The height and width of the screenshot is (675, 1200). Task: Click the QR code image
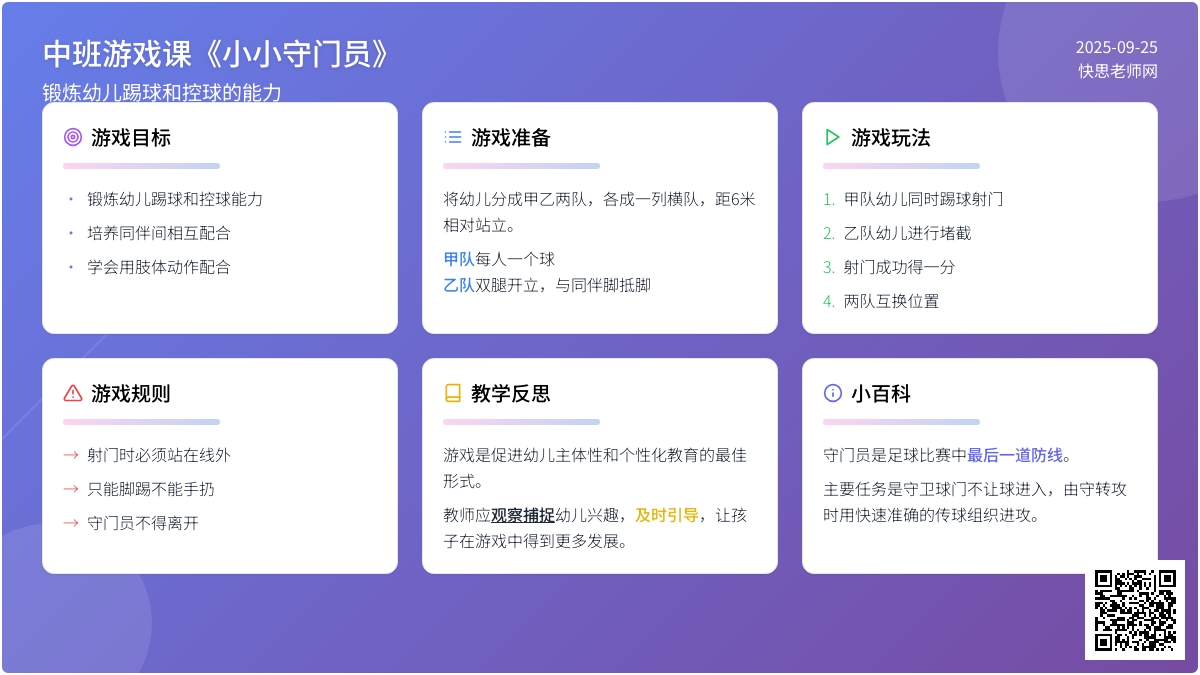pos(1135,609)
